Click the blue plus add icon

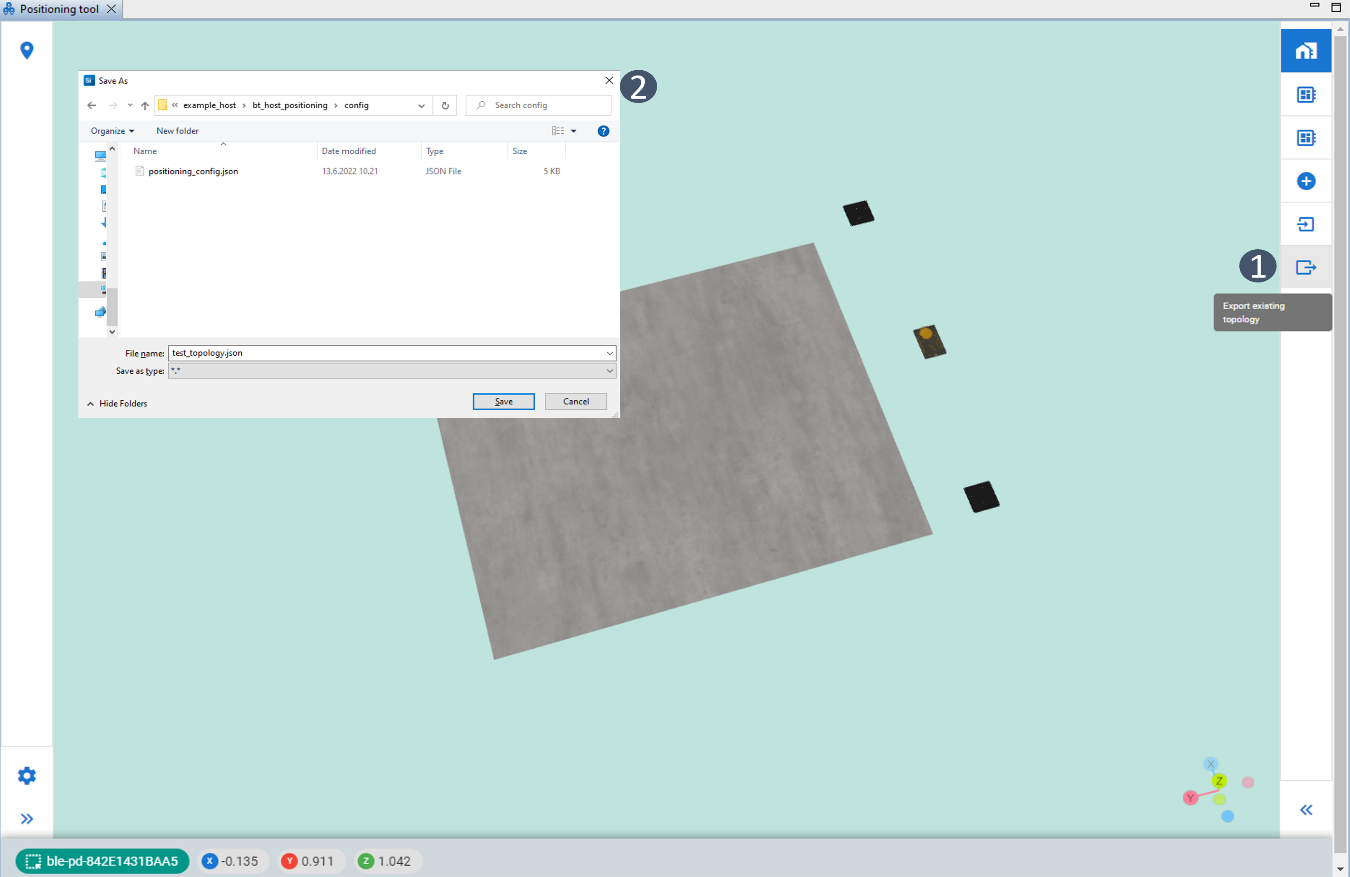point(1305,181)
